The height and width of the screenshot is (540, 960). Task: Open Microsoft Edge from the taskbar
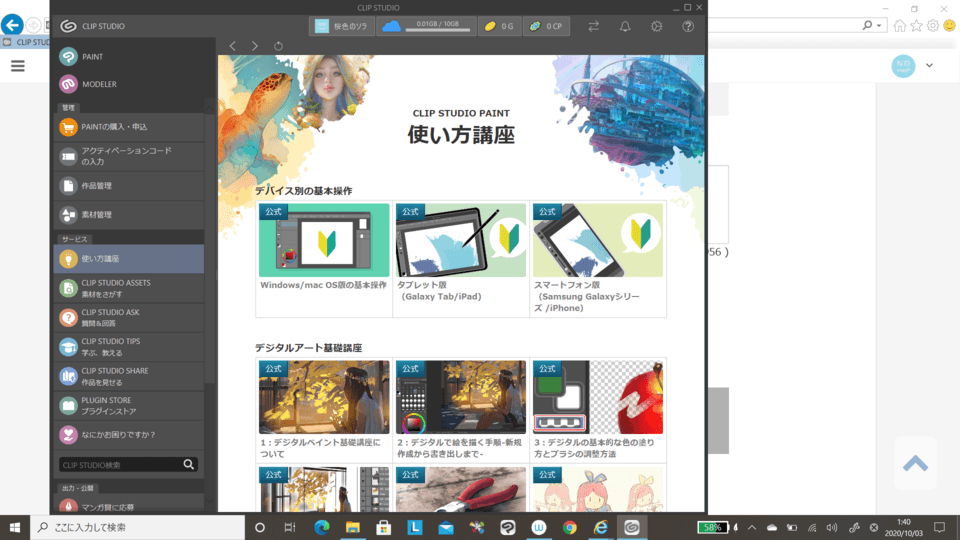point(321,527)
